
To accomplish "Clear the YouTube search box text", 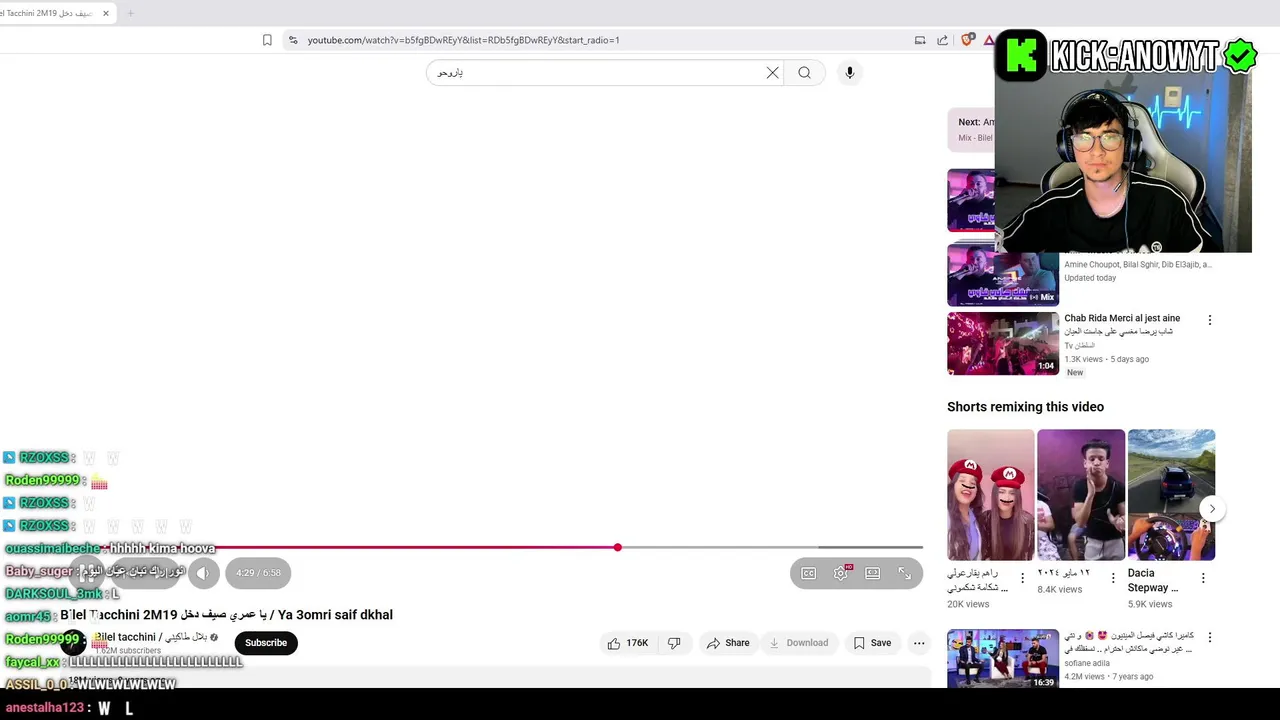I will (x=772, y=72).
